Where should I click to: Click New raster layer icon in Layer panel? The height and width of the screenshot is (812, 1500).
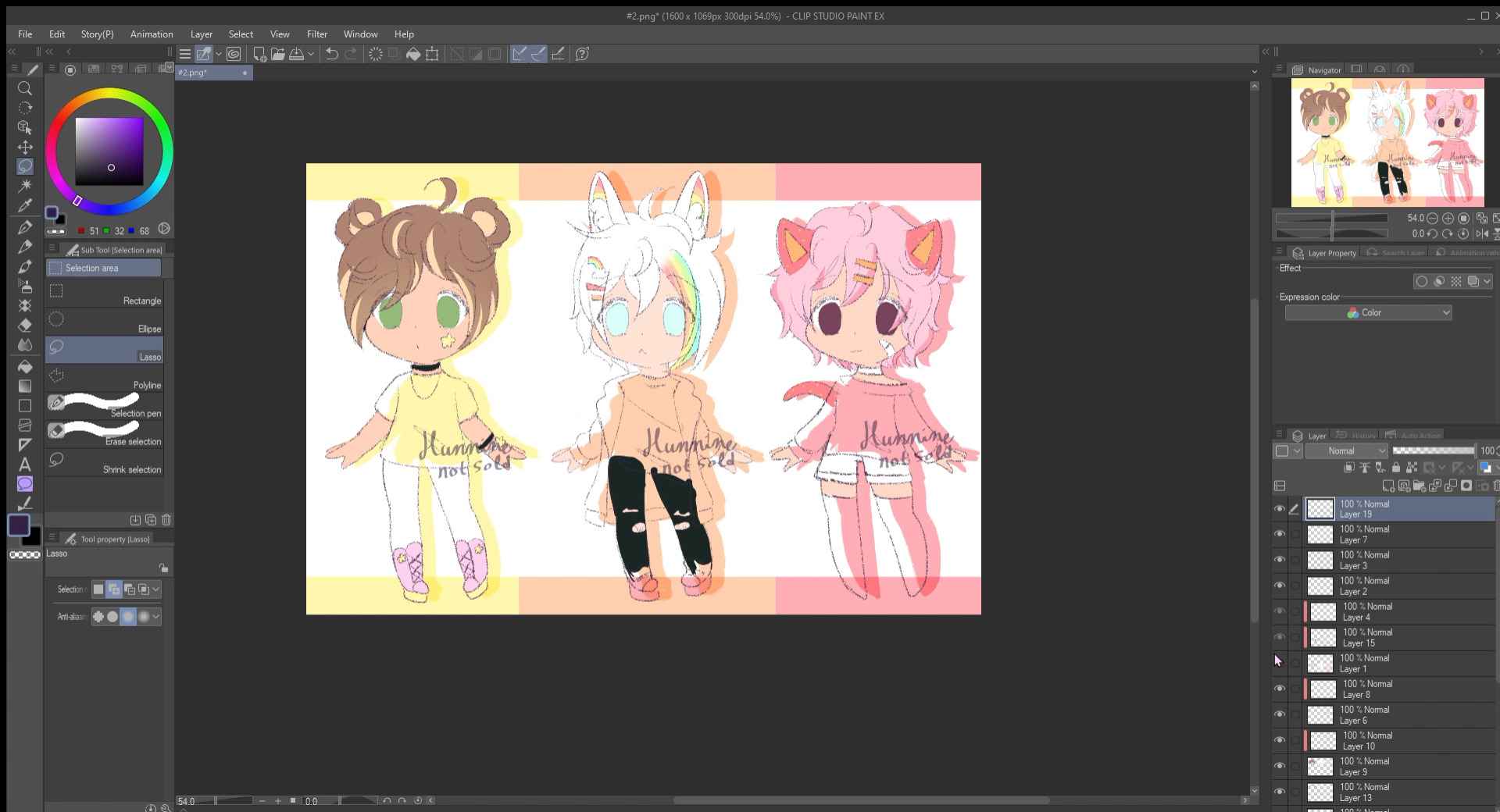pyautogui.click(x=1388, y=486)
